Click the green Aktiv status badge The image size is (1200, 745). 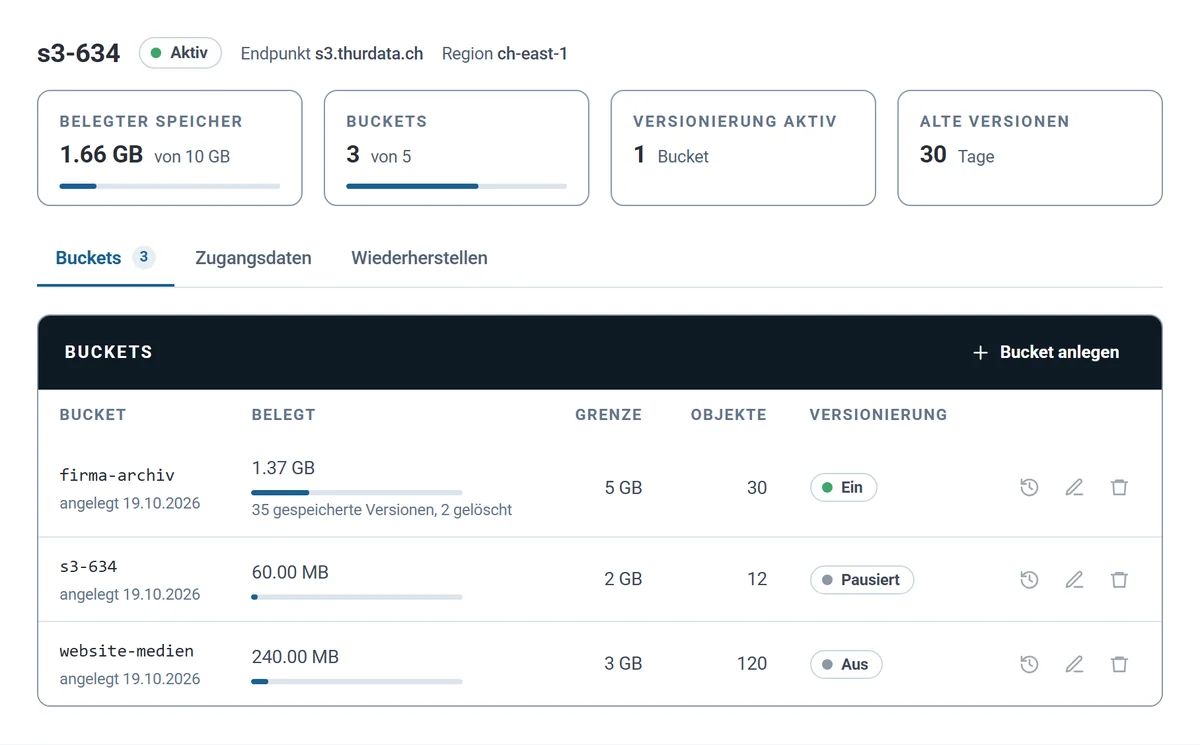pos(180,53)
